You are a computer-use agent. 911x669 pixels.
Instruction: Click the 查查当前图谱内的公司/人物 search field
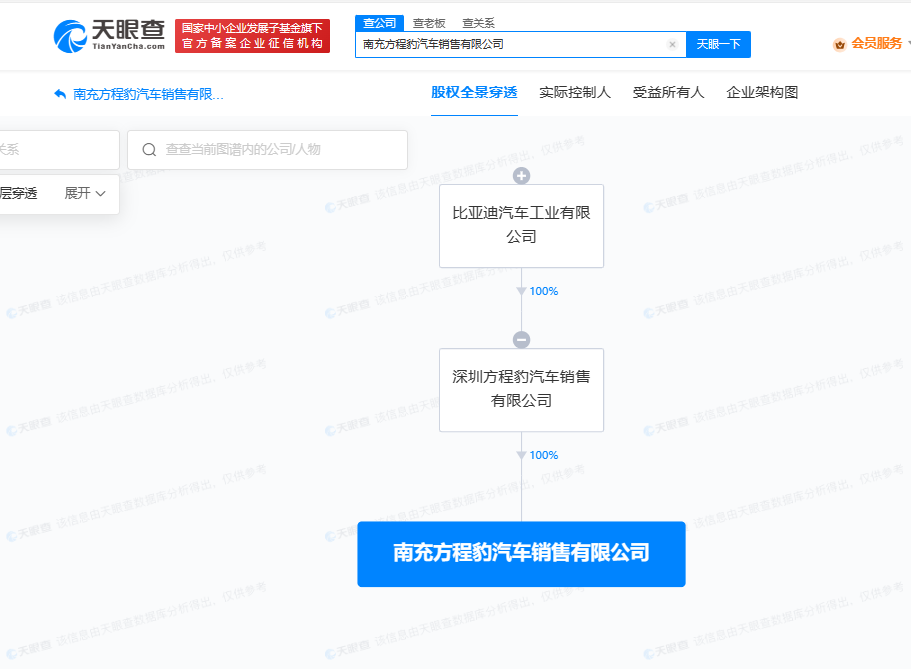pos(267,150)
